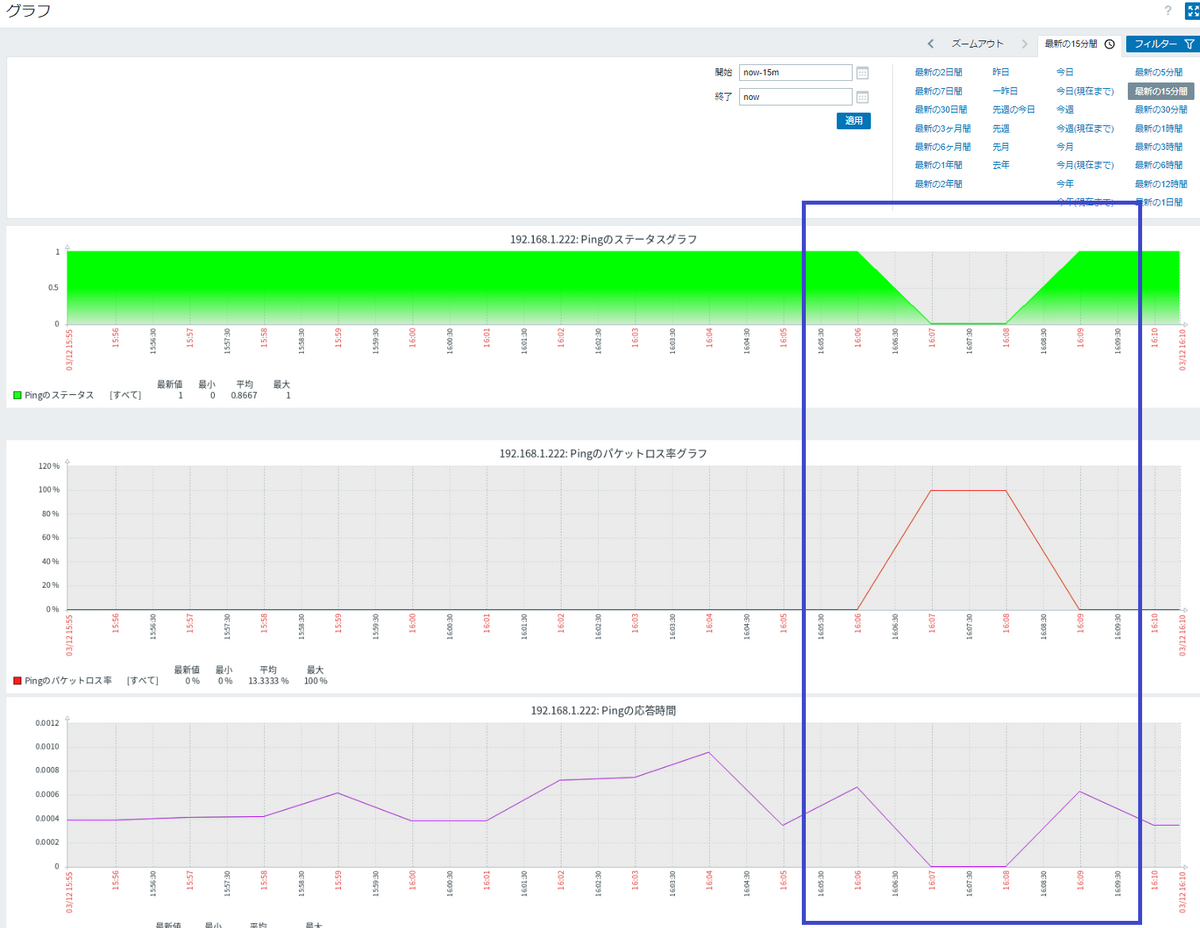Screen dimensions: 1200x928
Task: Select the 最新の15分間 time tab
Action: [x=1071, y=44]
